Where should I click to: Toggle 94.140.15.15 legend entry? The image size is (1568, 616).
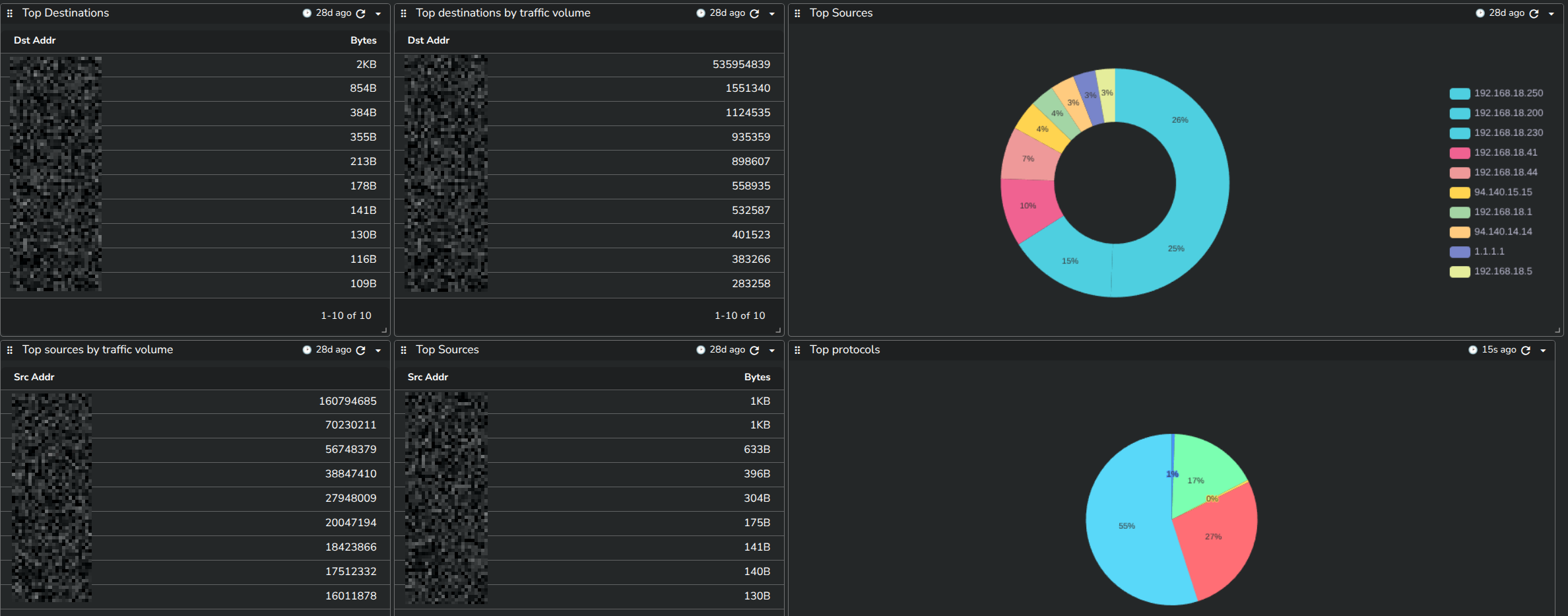[x=1491, y=192]
